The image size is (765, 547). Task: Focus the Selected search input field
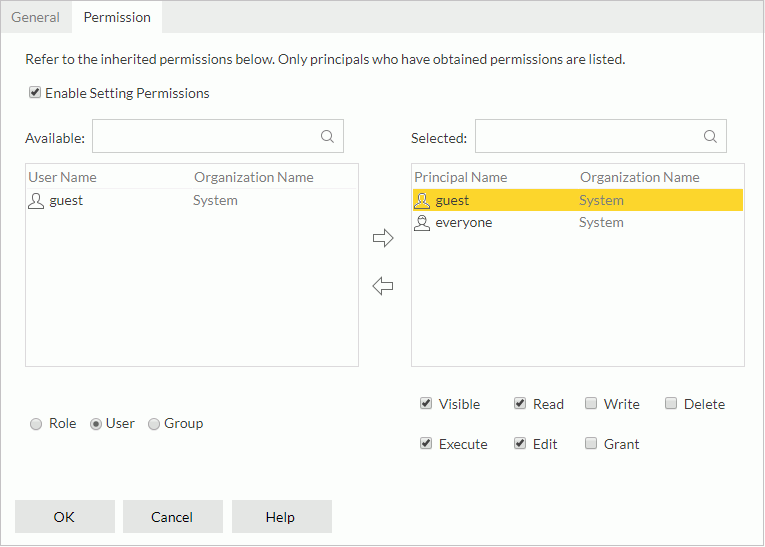tap(601, 136)
